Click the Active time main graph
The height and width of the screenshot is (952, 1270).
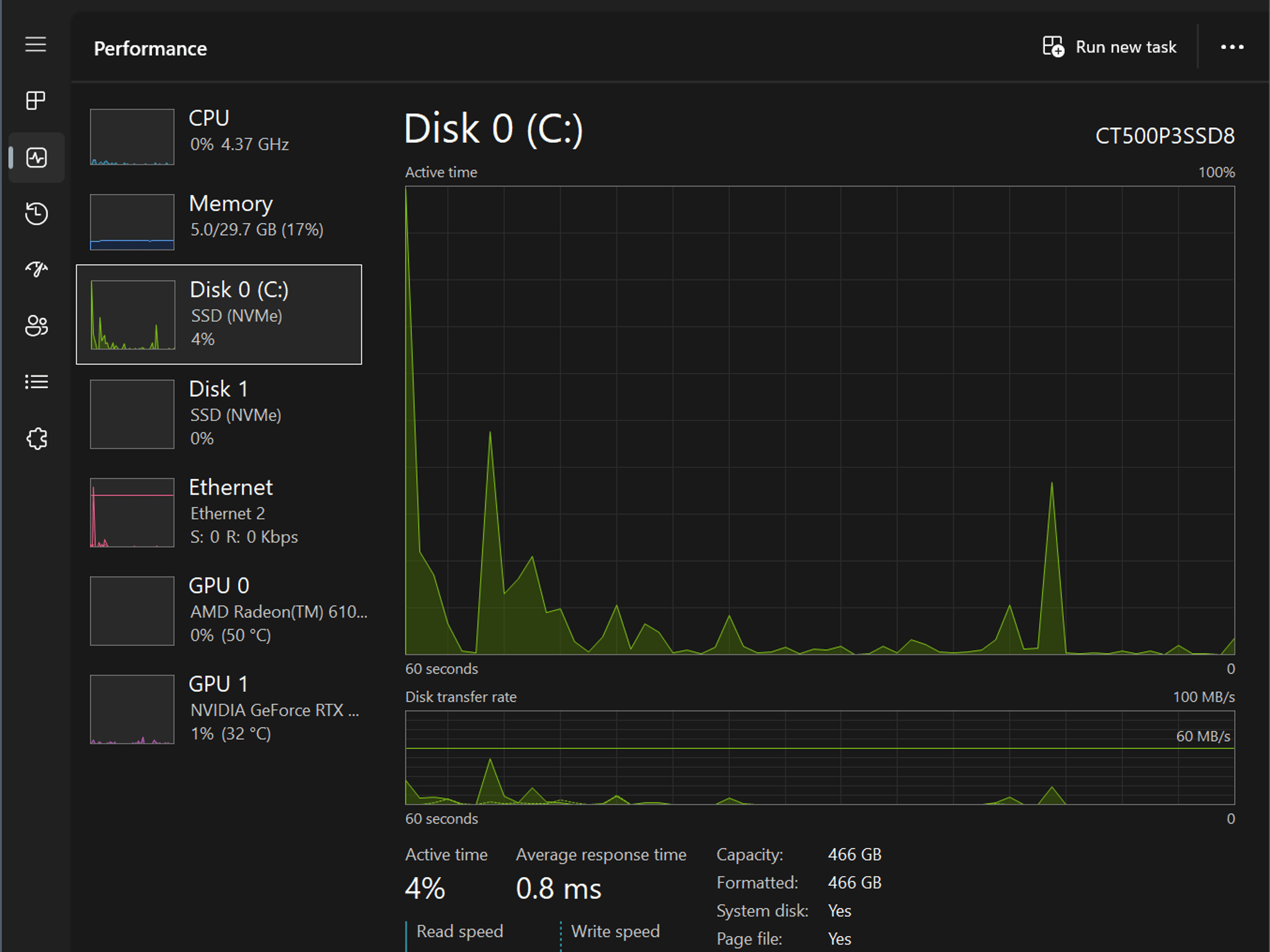(x=820, y=420)
